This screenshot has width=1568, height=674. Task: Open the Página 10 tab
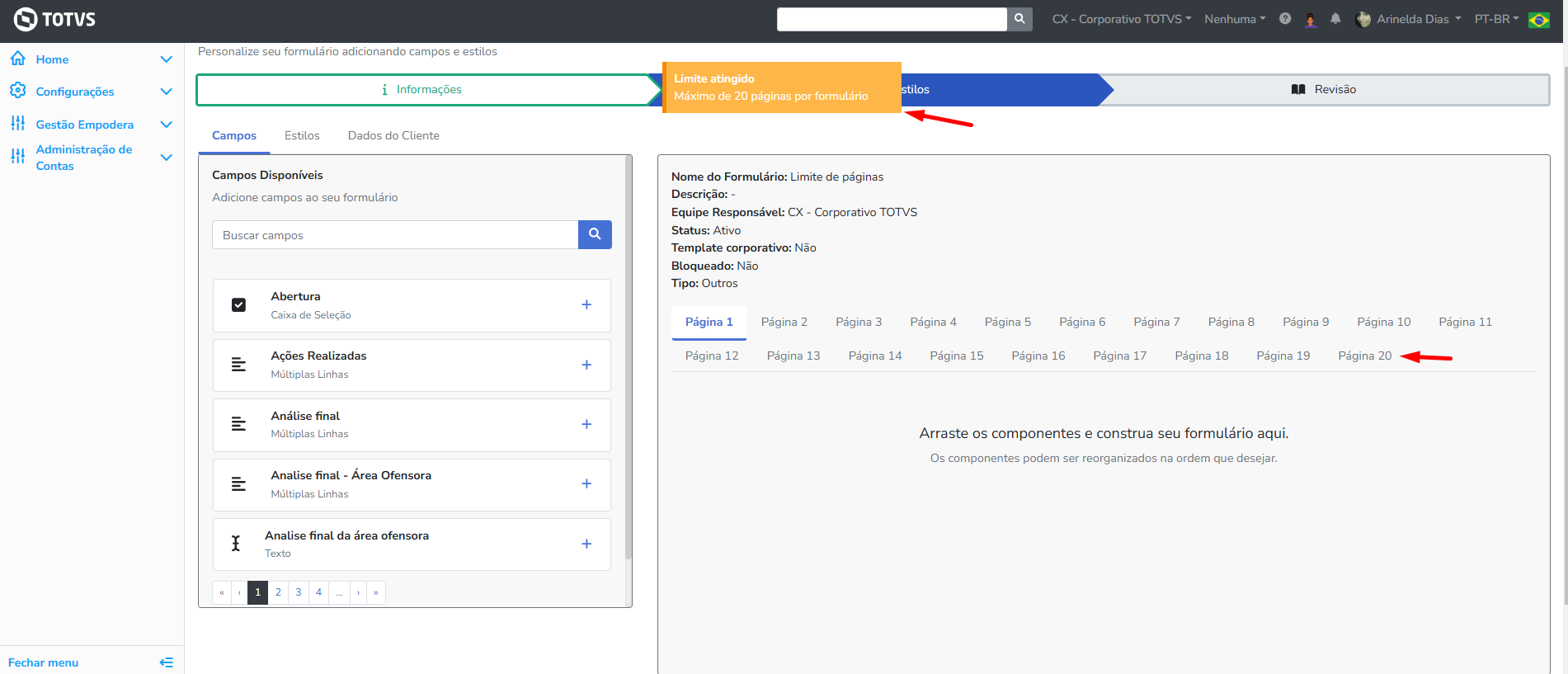pyautogui.click(x=1384, y=322)
